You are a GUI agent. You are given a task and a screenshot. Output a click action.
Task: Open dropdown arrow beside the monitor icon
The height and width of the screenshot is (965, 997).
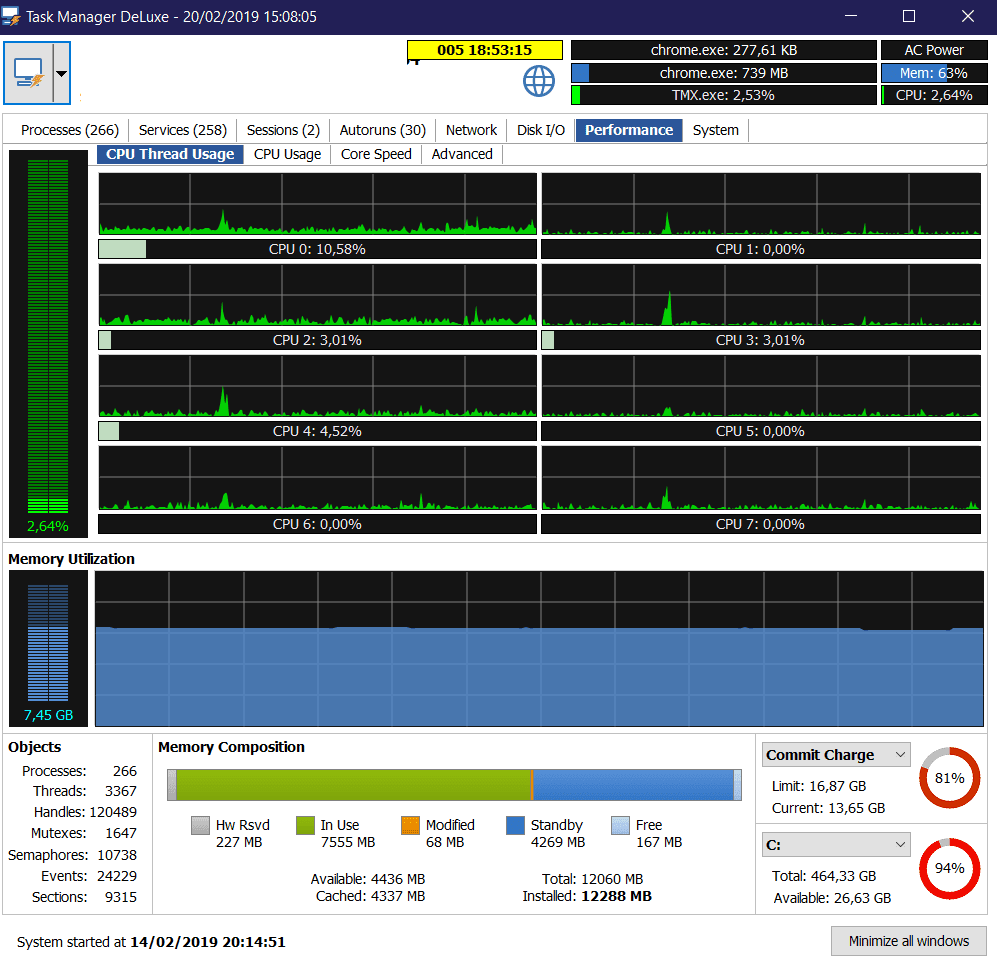61,73
